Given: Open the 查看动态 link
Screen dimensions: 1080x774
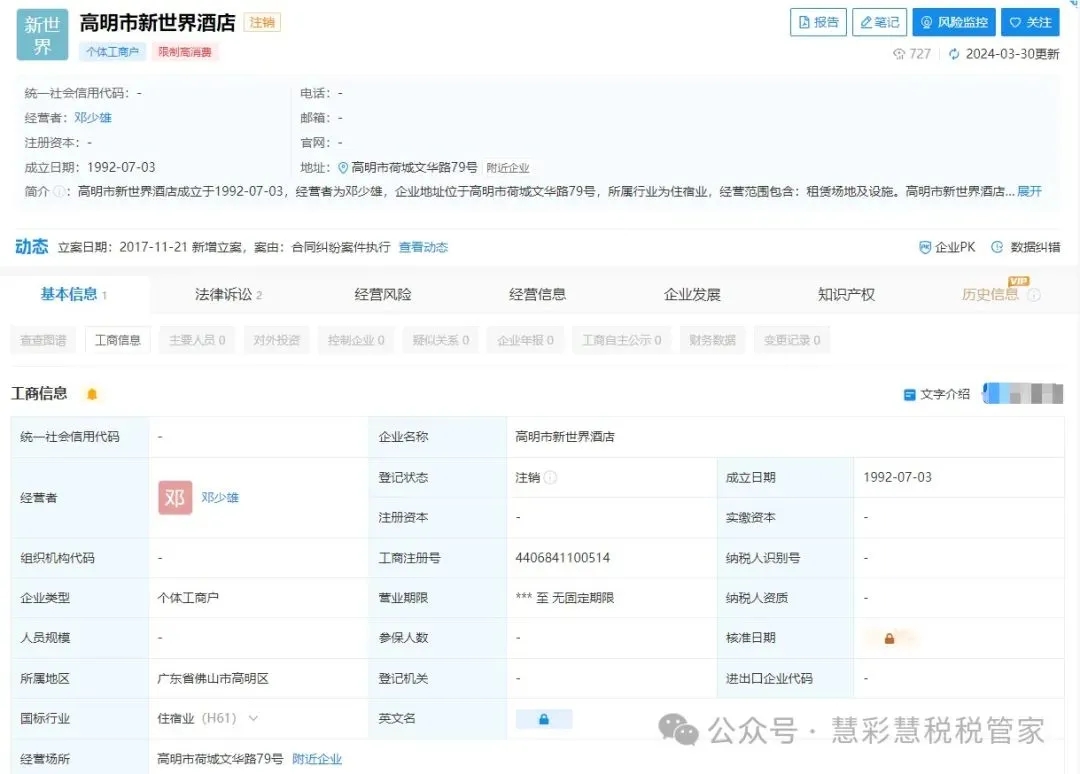Looking at the screenshot, I should pos(423,247).
